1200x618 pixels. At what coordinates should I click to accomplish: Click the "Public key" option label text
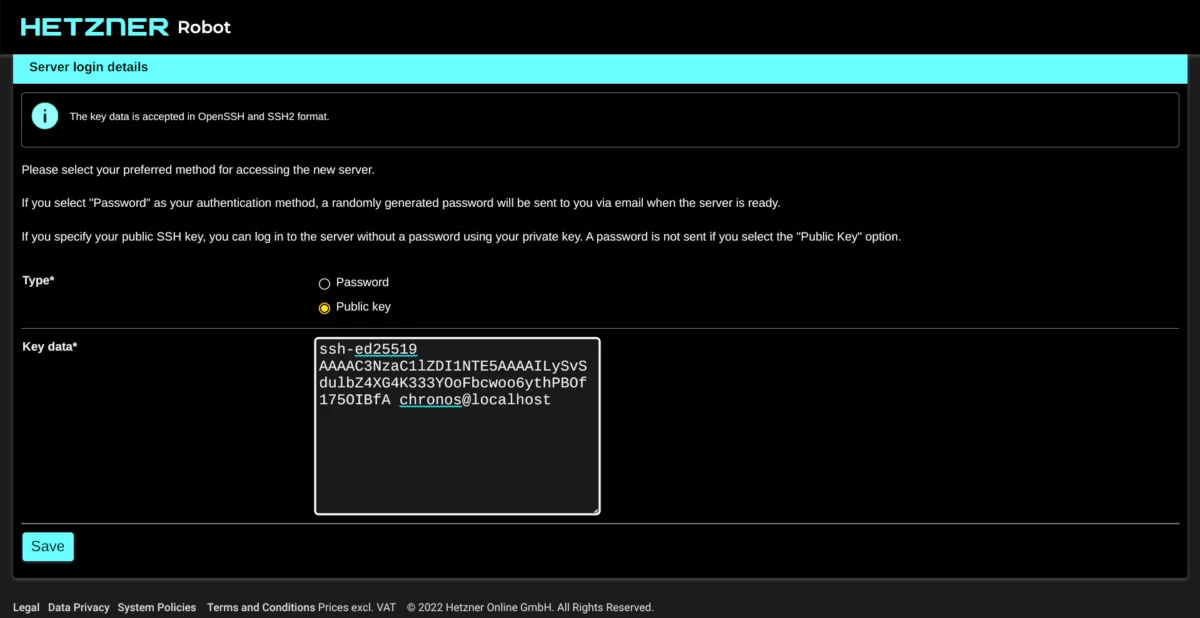tap(363, 307)
